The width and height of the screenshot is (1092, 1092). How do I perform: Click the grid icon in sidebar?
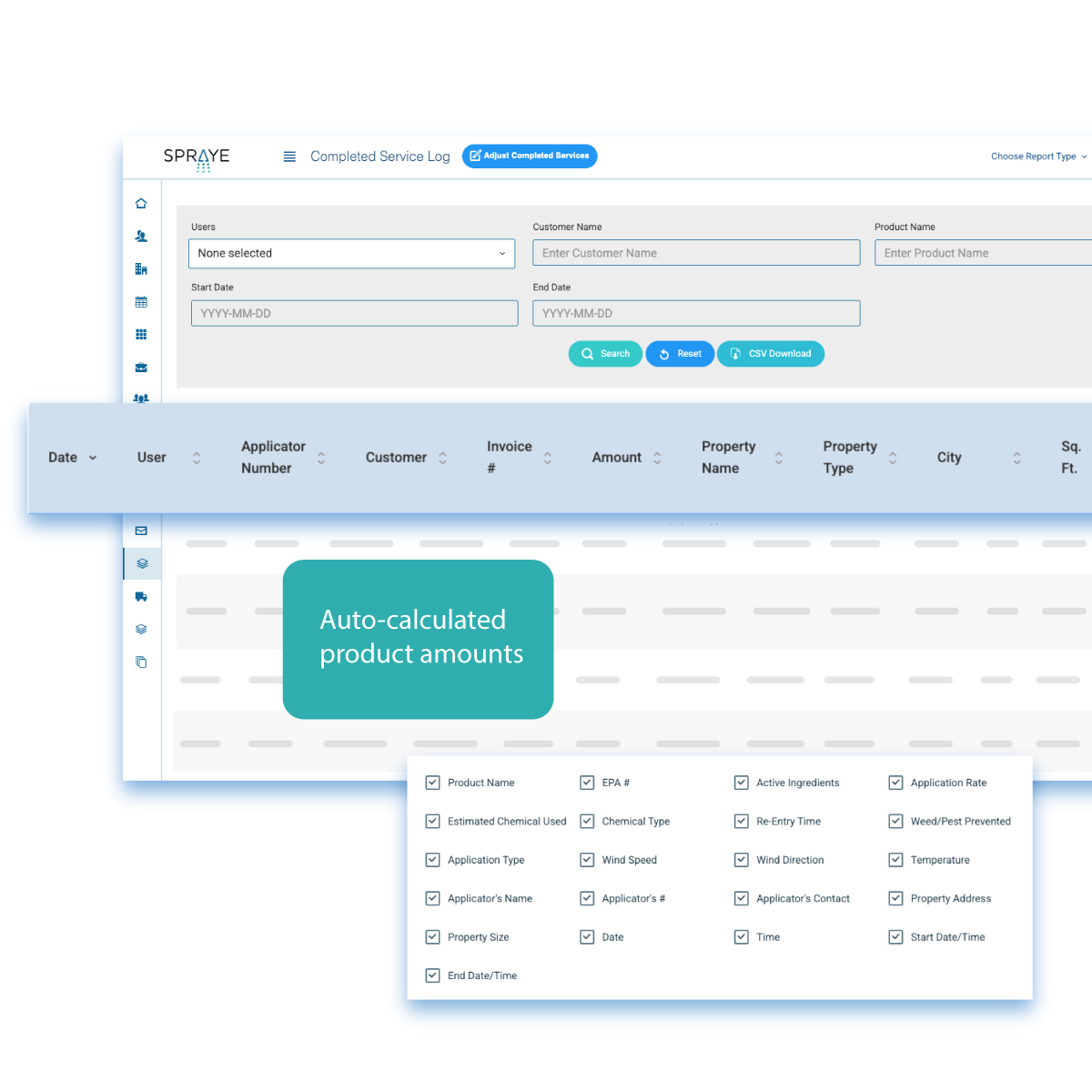pyautogui.click(x=141, y=335)
